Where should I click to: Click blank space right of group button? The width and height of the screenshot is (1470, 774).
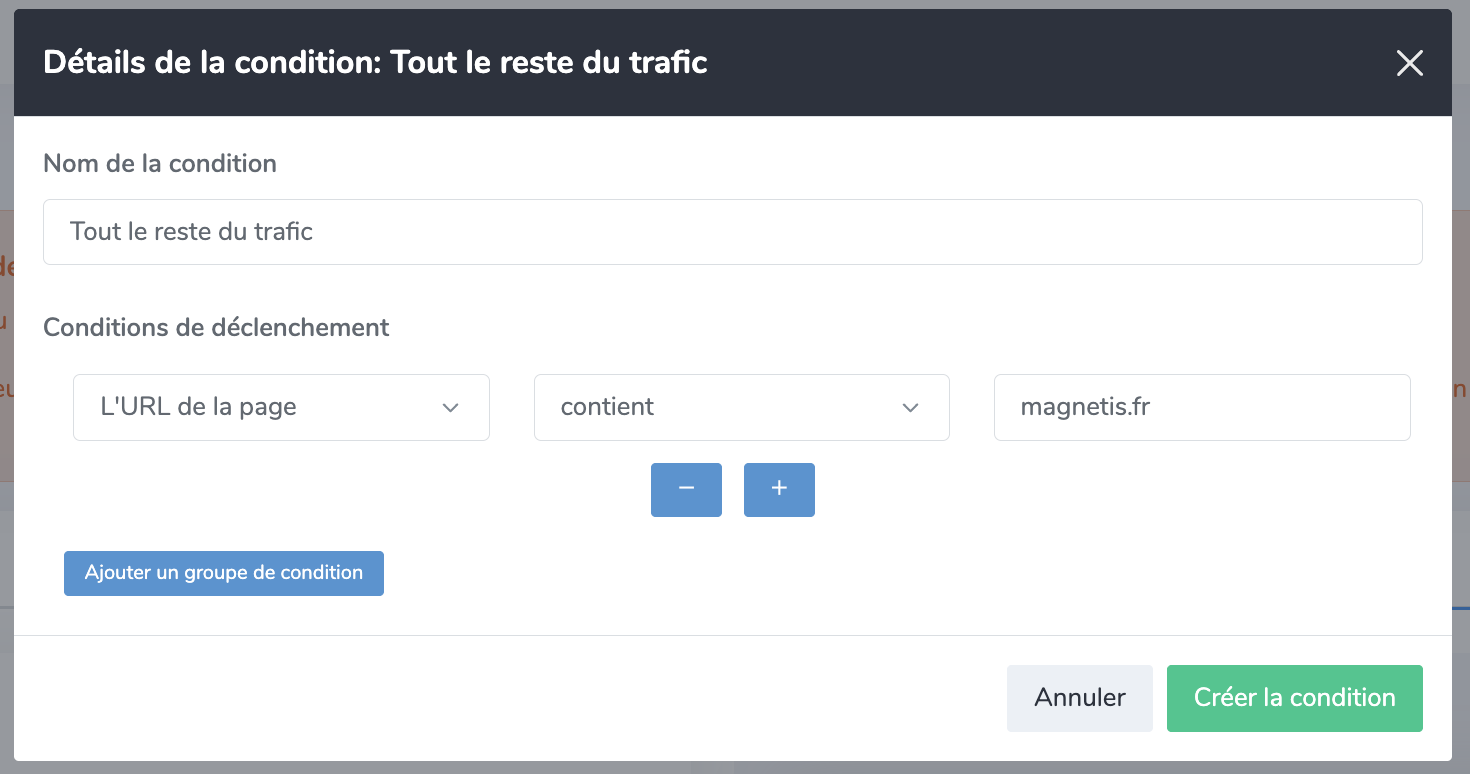click(800, 573)
